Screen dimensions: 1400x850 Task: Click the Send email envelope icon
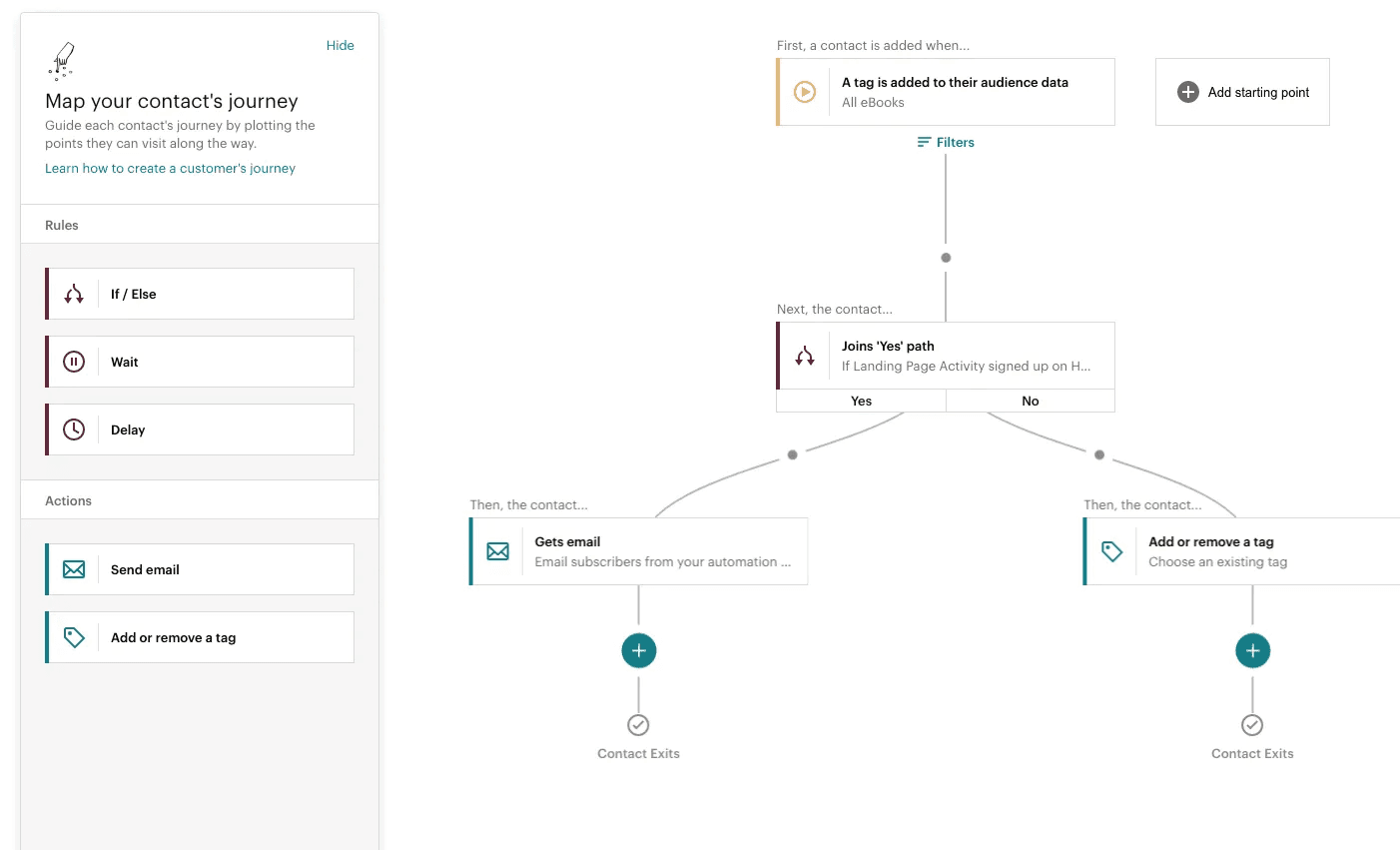(74, 569)
